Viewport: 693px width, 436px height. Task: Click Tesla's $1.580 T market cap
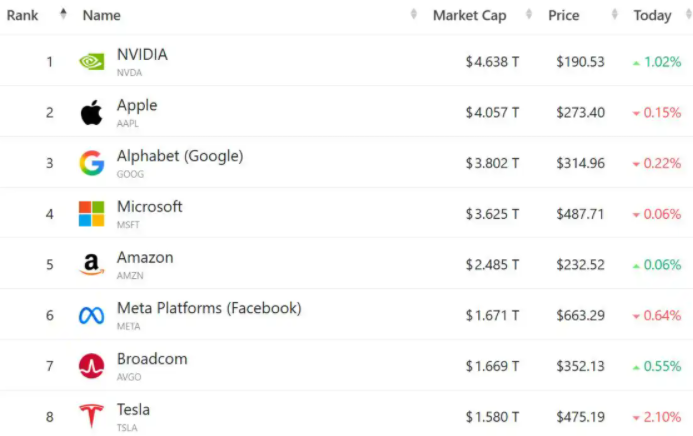[492, 417]
